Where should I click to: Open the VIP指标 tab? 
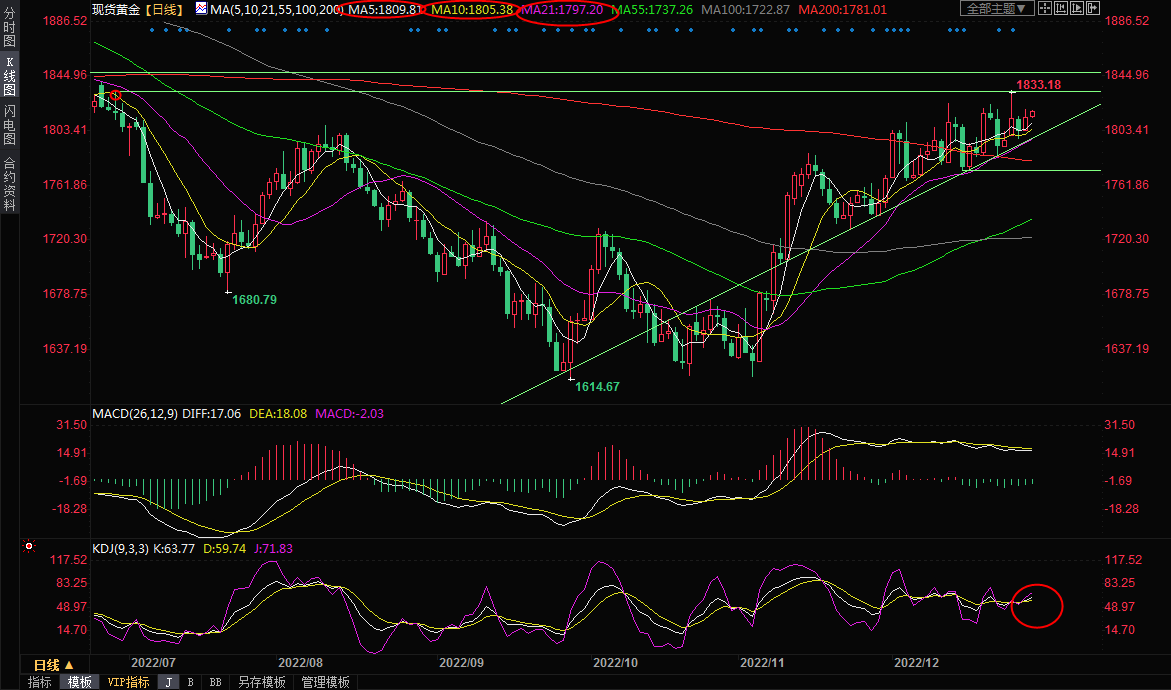tap(129, 682)
